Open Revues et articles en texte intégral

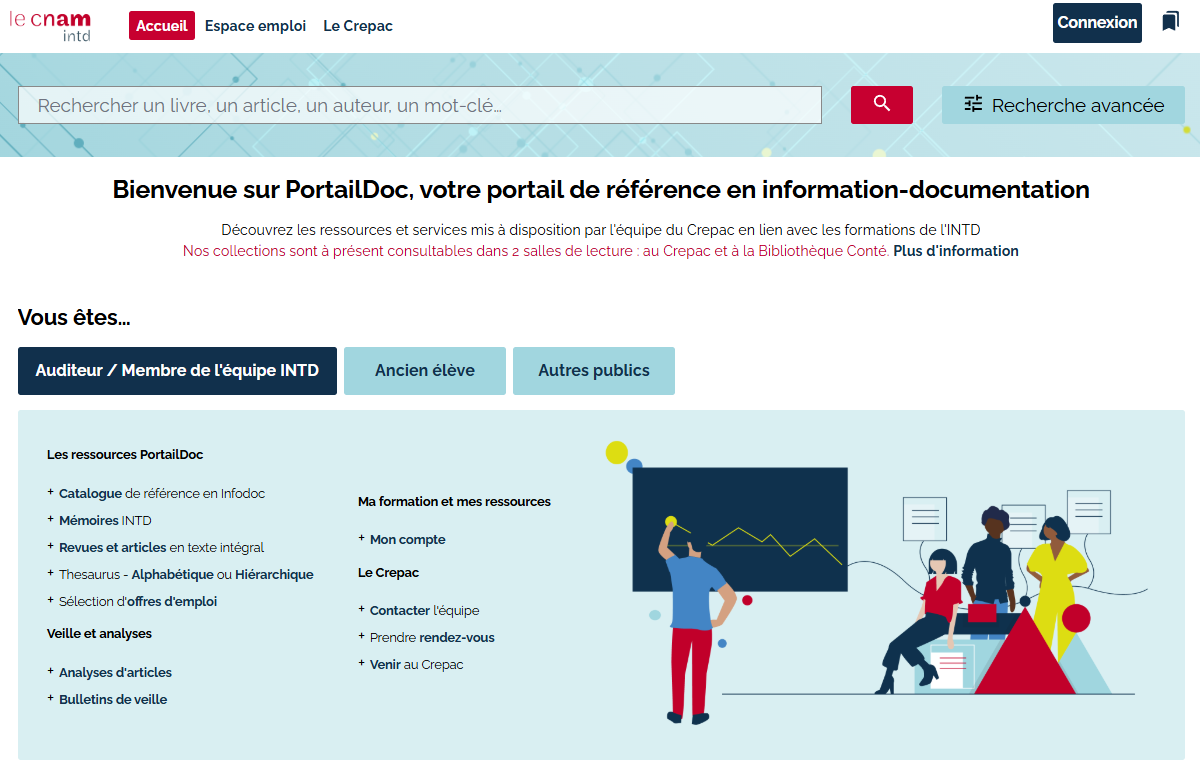click(x=161, y=547)
